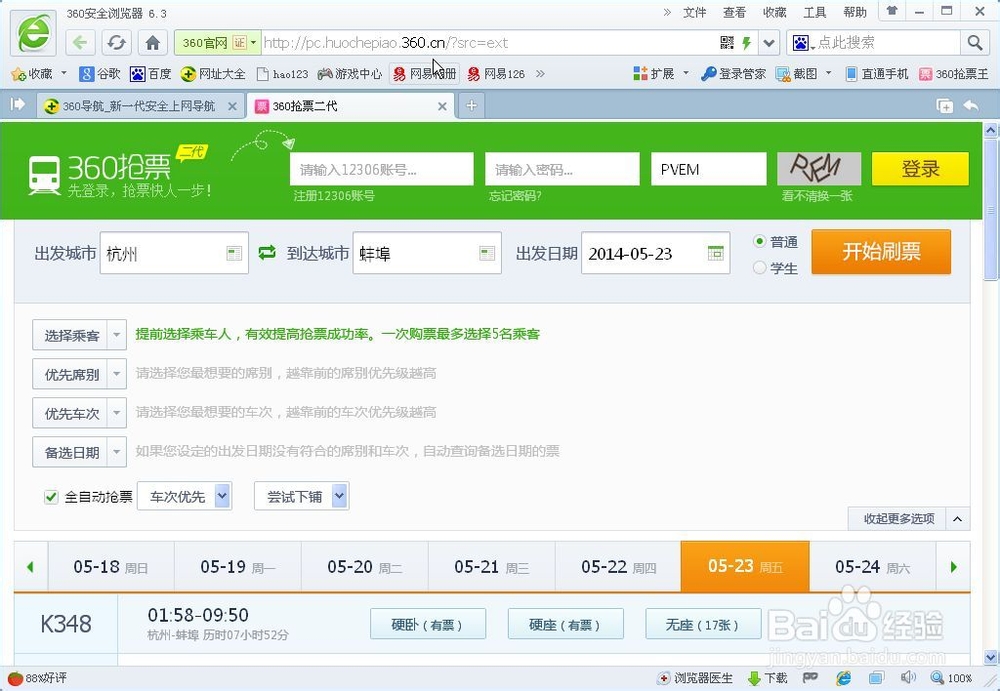Open the QR code icon in address bar
1000x691 pixels.
(726, 43)
